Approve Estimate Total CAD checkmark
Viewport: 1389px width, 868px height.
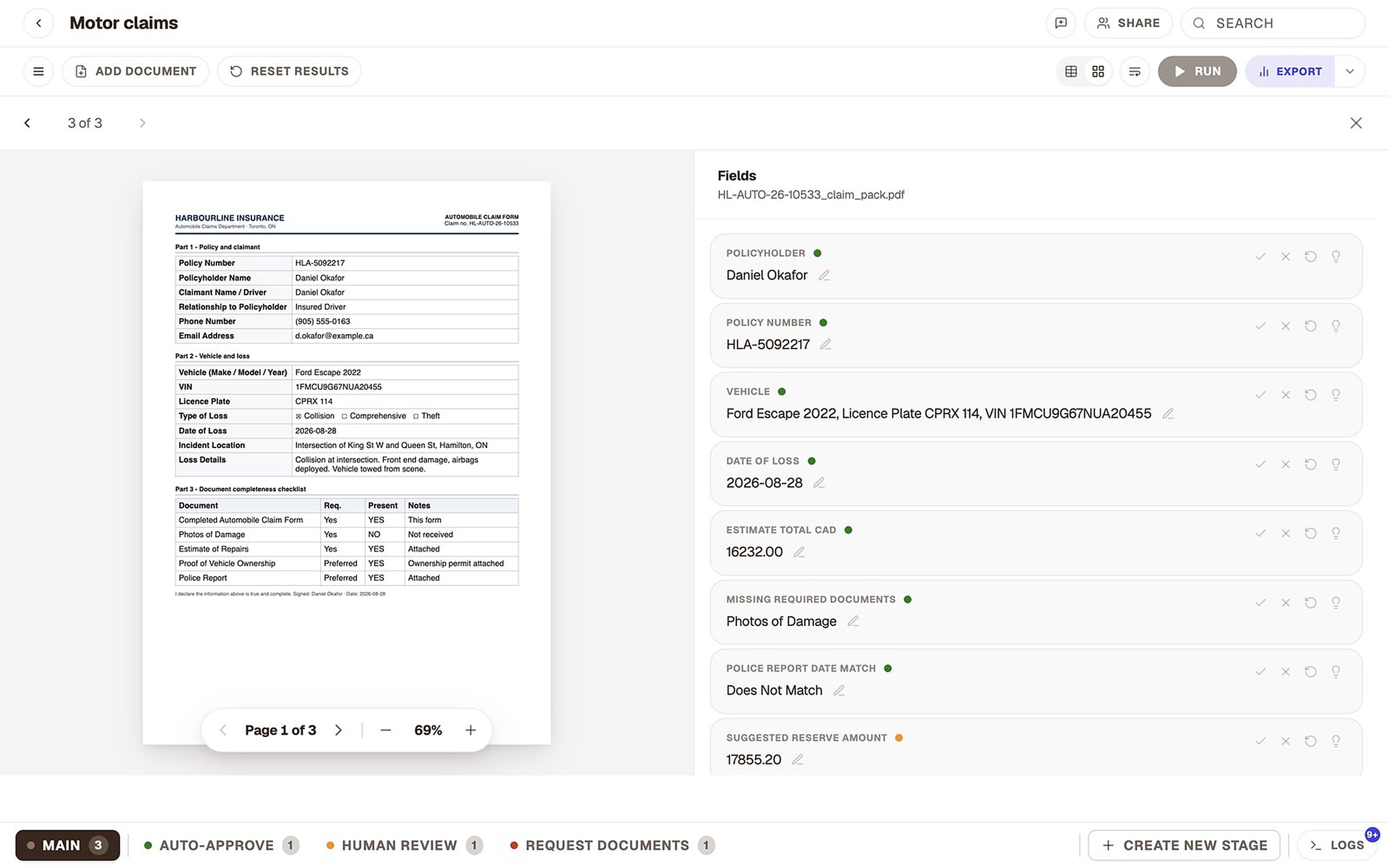pos(1260,533)
